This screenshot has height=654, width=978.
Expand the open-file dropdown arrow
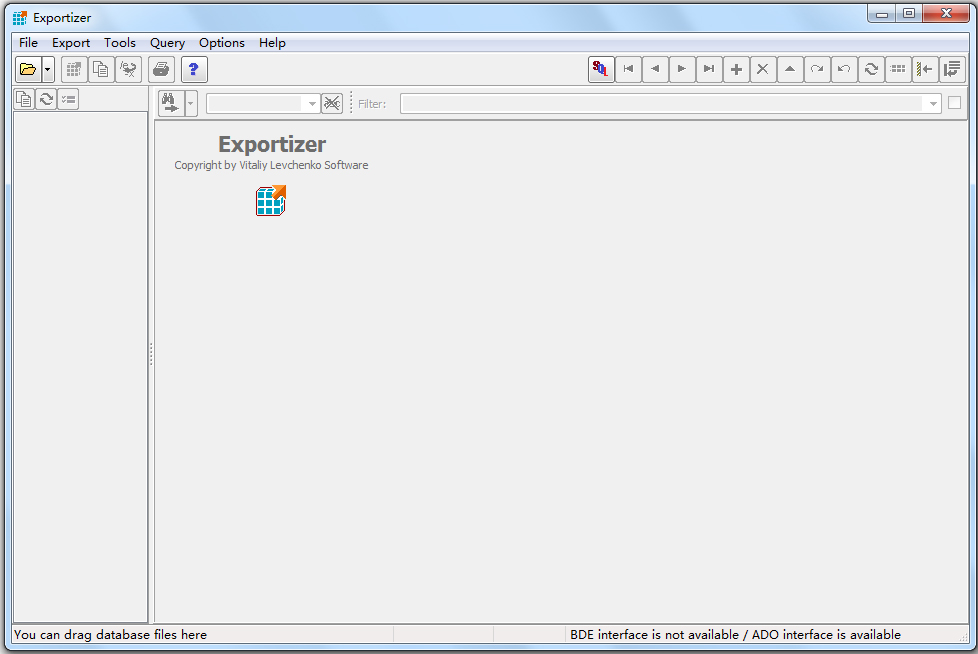(48, 69)
